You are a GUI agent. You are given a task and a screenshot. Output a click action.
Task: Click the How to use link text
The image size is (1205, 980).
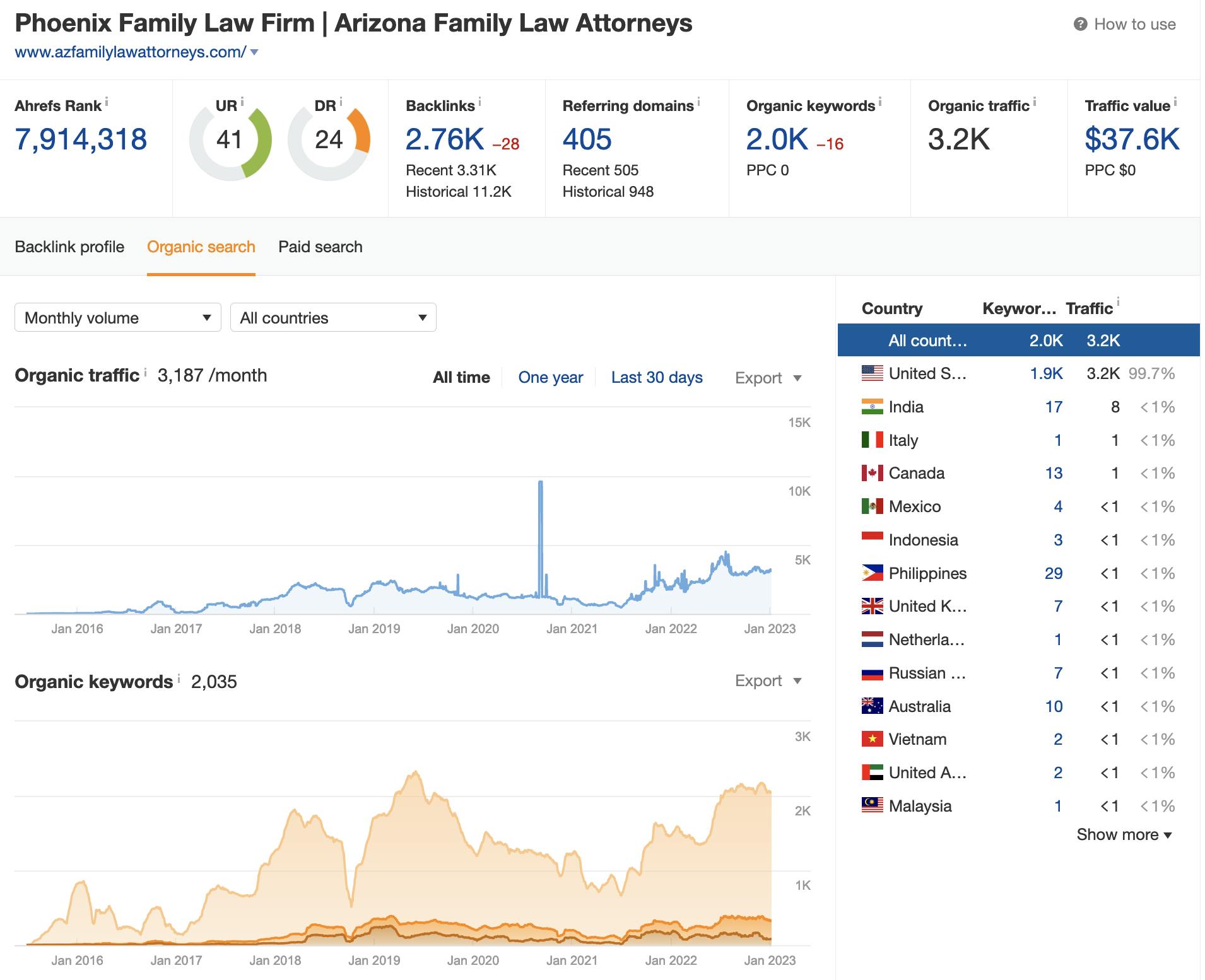tap(1135, 24)
